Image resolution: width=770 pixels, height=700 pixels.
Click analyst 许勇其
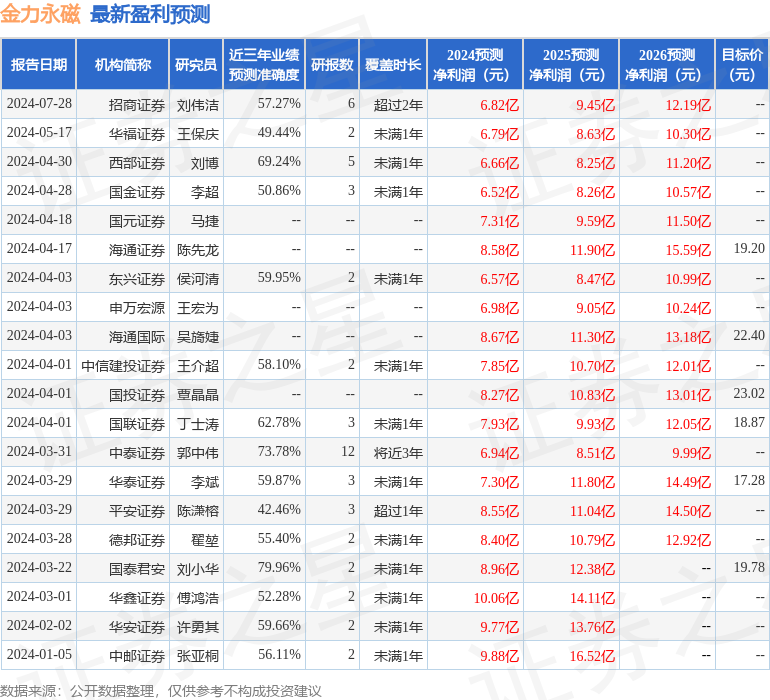[198, 627]
